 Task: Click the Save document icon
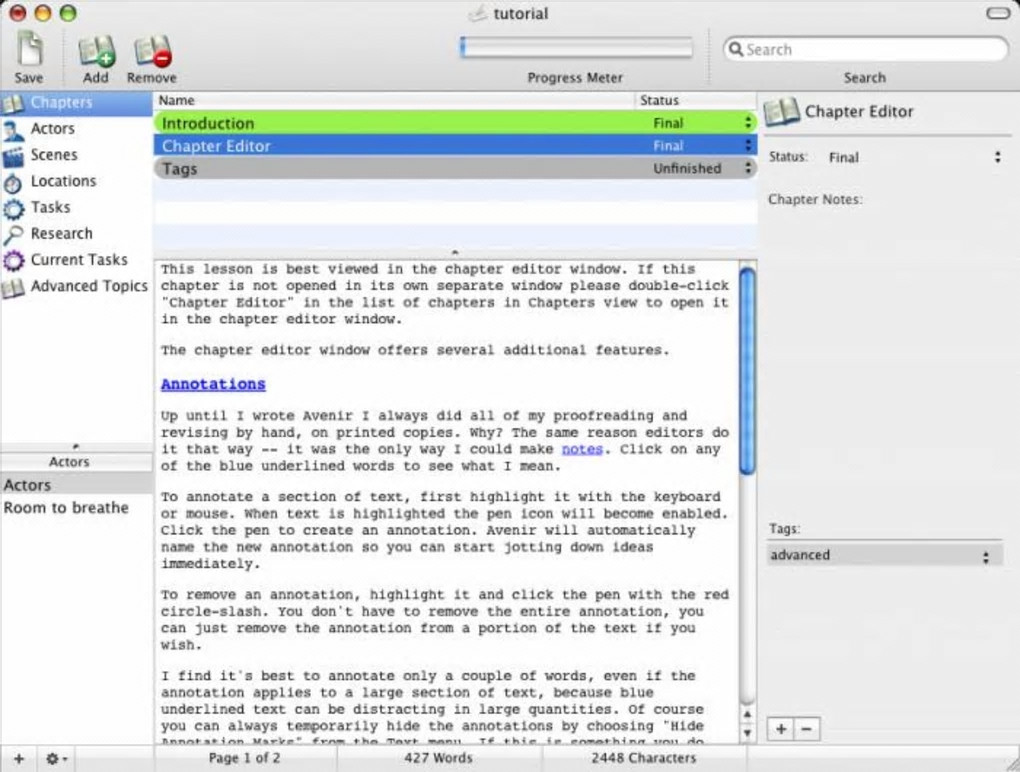[x=29, y=49]
